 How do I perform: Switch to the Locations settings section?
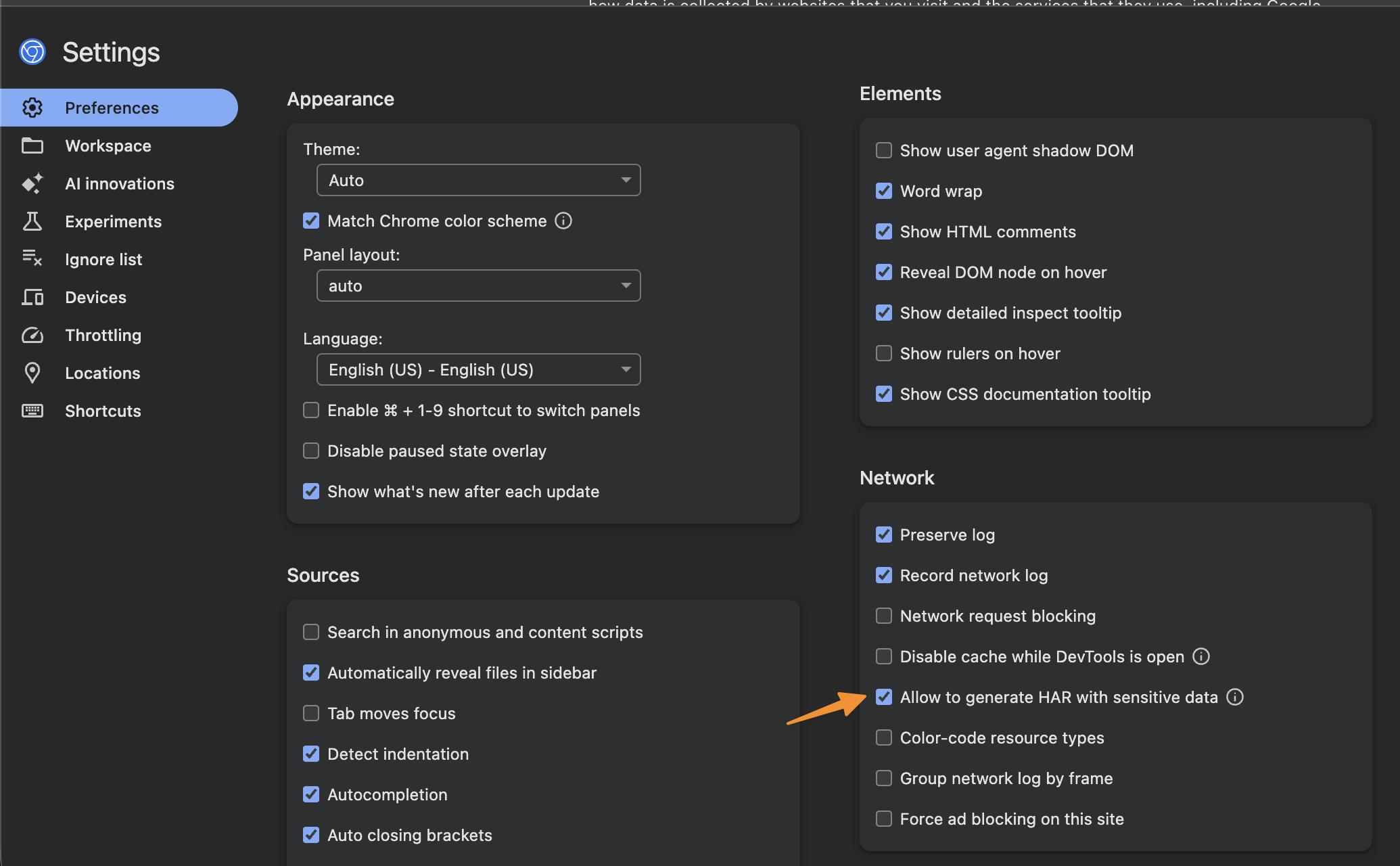(x=102, y=373)
